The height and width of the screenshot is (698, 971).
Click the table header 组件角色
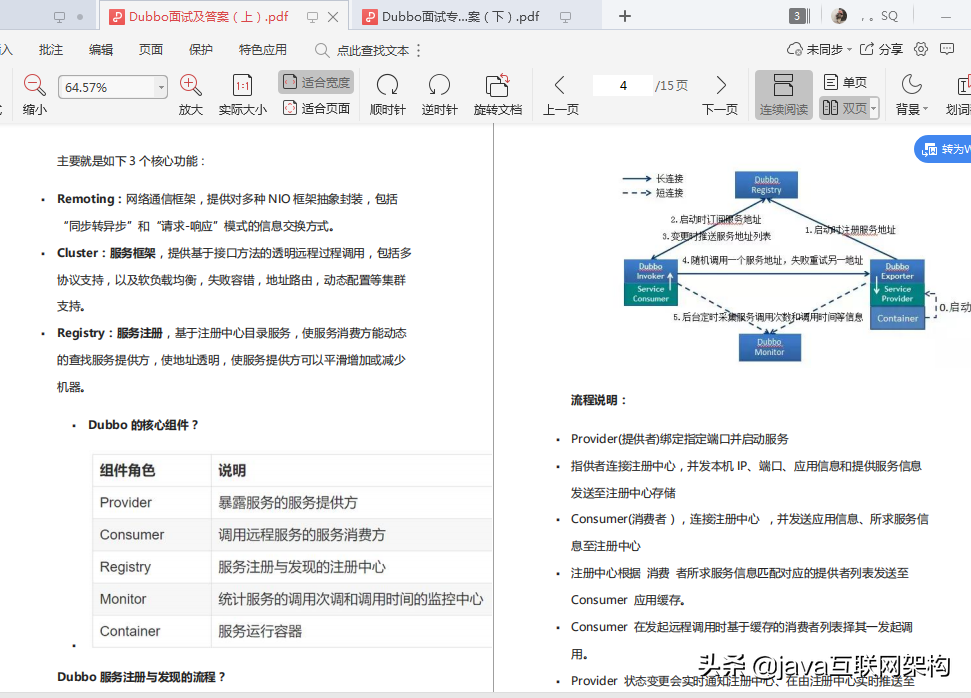click(152, 470)
